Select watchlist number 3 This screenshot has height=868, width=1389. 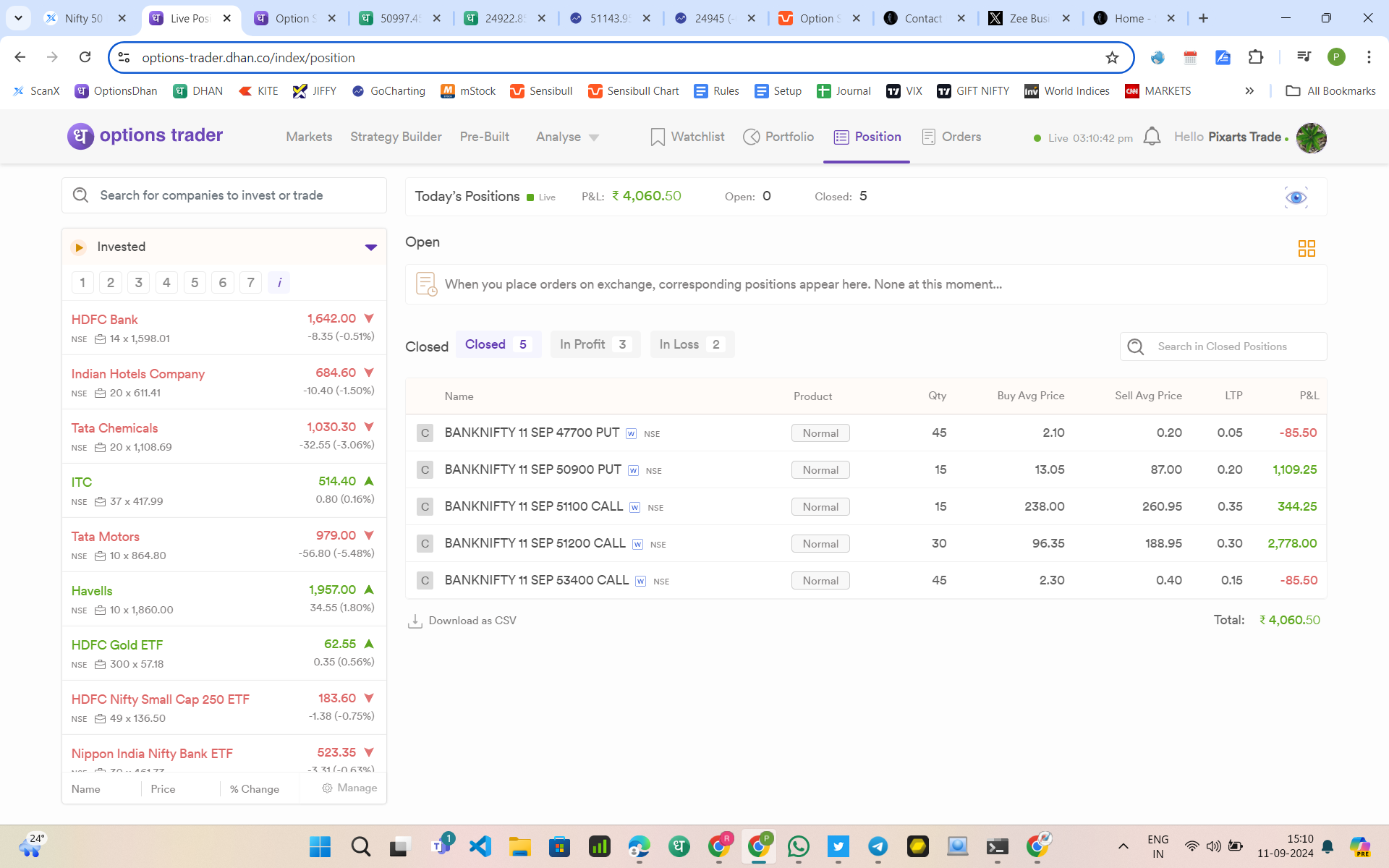pos(139,282)
